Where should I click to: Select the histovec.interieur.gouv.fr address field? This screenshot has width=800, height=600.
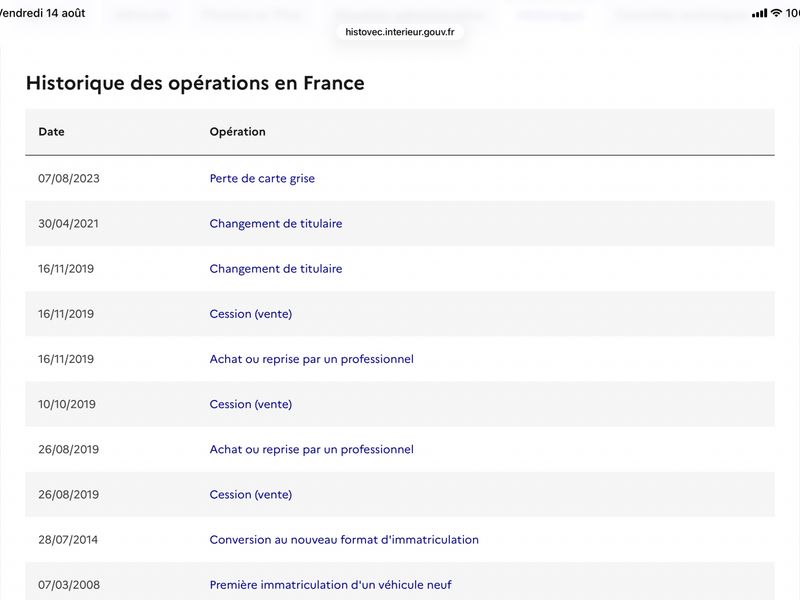coord(399,32)
